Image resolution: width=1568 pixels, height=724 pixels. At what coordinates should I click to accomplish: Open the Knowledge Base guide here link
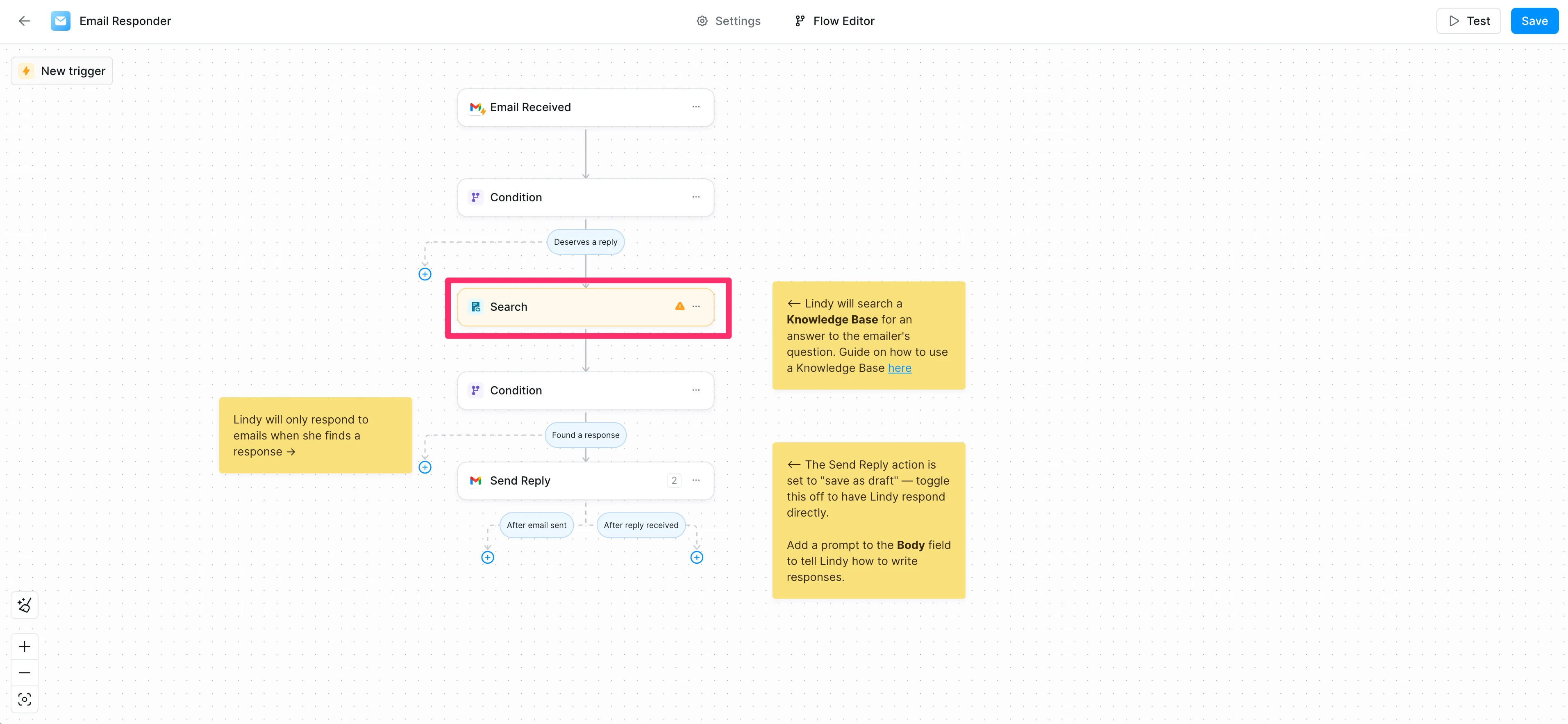coord(899,368)
